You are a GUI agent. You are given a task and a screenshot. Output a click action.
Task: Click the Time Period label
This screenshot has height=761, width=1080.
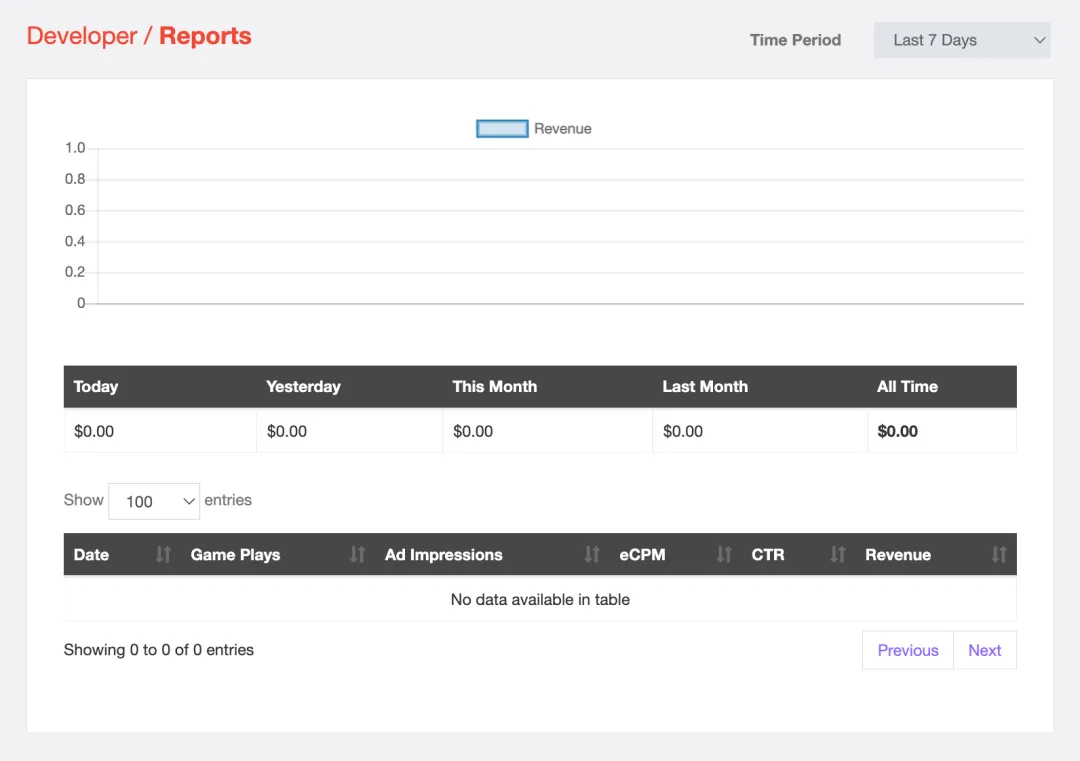pyautogui.click(x=796, y=40)
